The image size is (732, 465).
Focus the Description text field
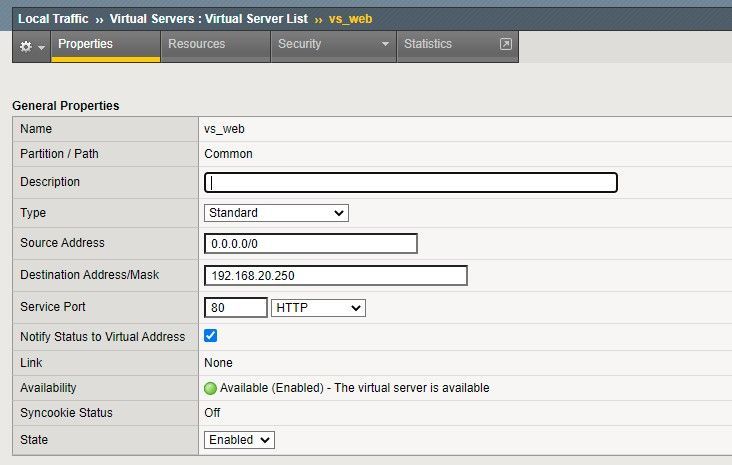pos(410,182)
